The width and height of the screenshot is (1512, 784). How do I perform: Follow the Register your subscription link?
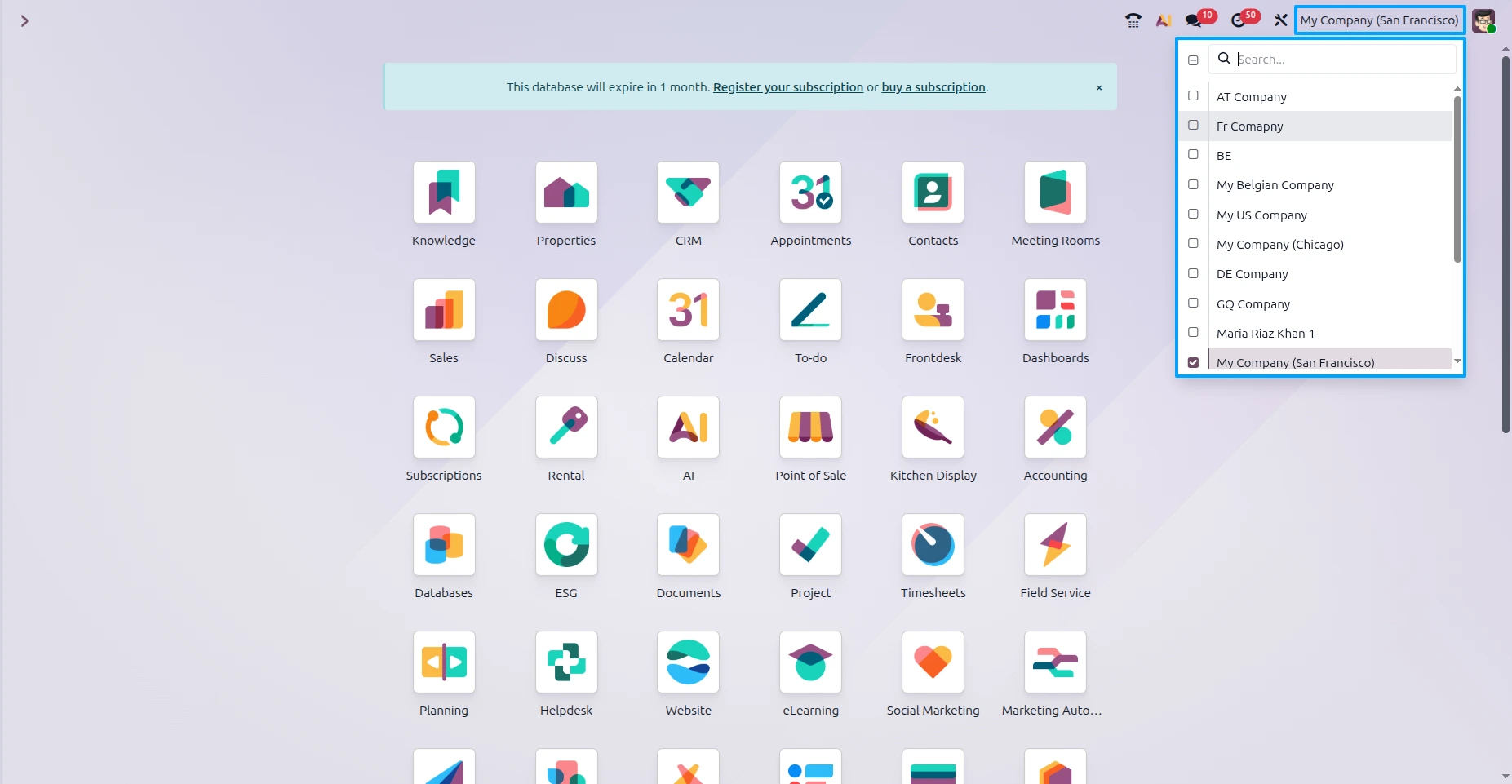[x=788, y=87]
